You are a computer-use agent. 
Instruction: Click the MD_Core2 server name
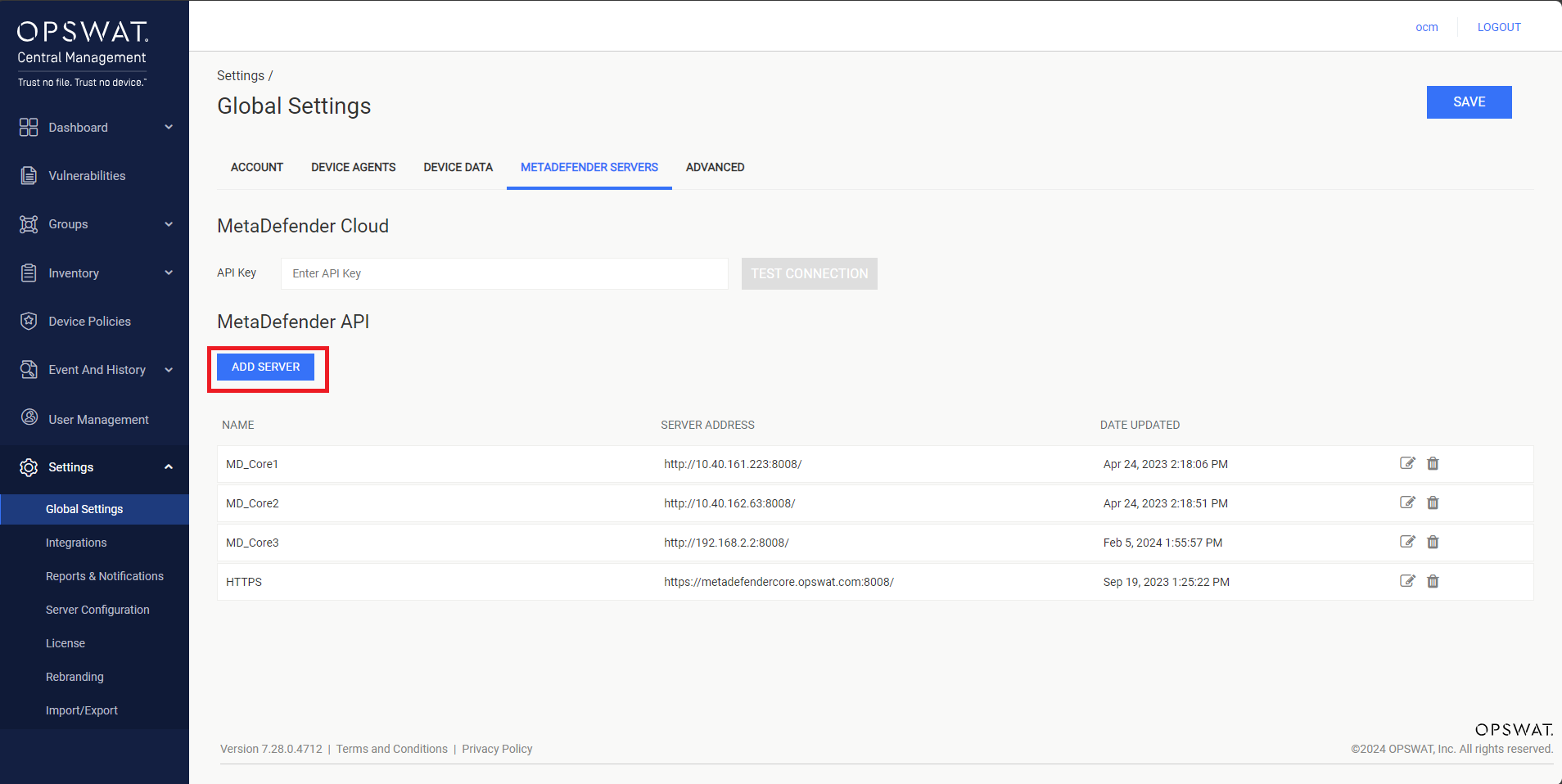point(252,503)
